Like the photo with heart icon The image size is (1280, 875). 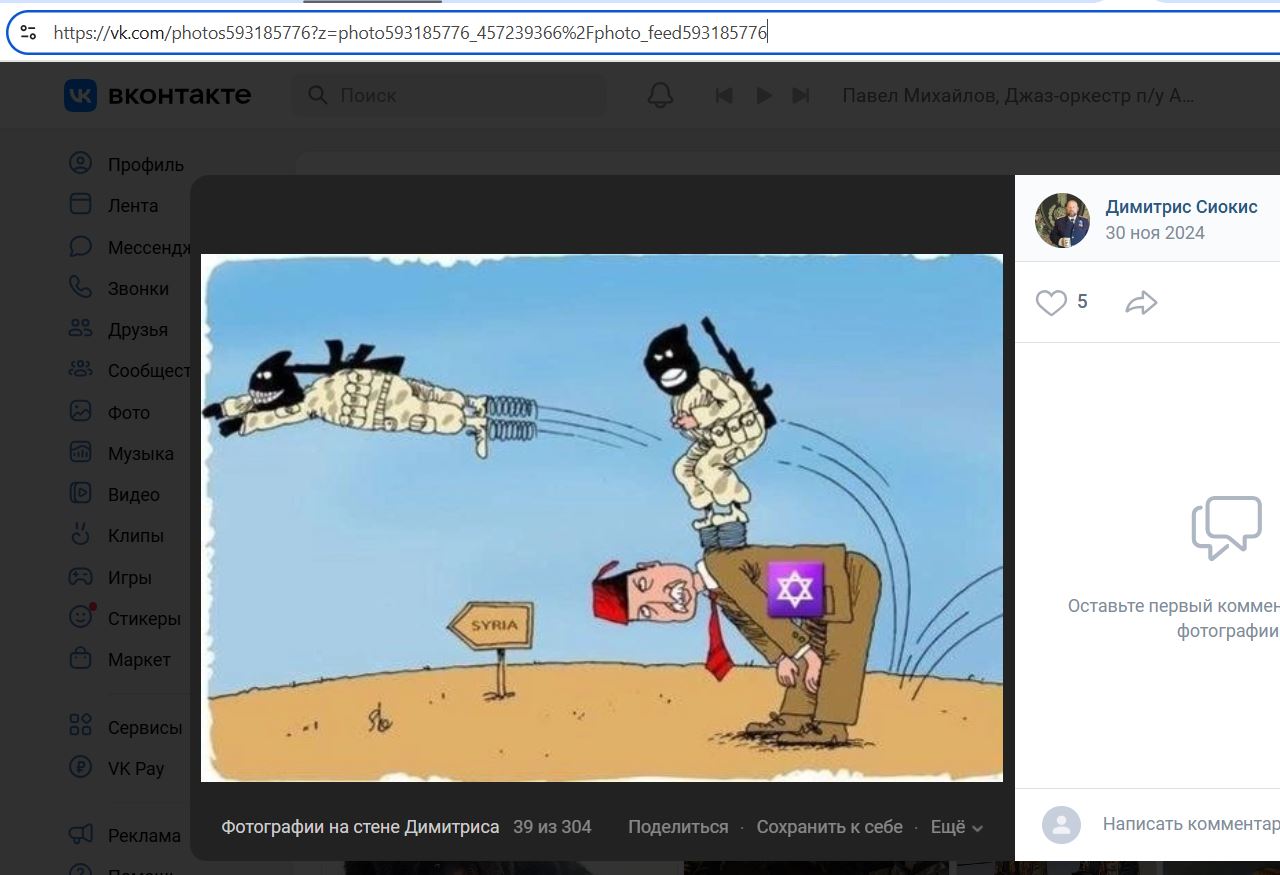pyautogui.click(x=1051, y=302)
